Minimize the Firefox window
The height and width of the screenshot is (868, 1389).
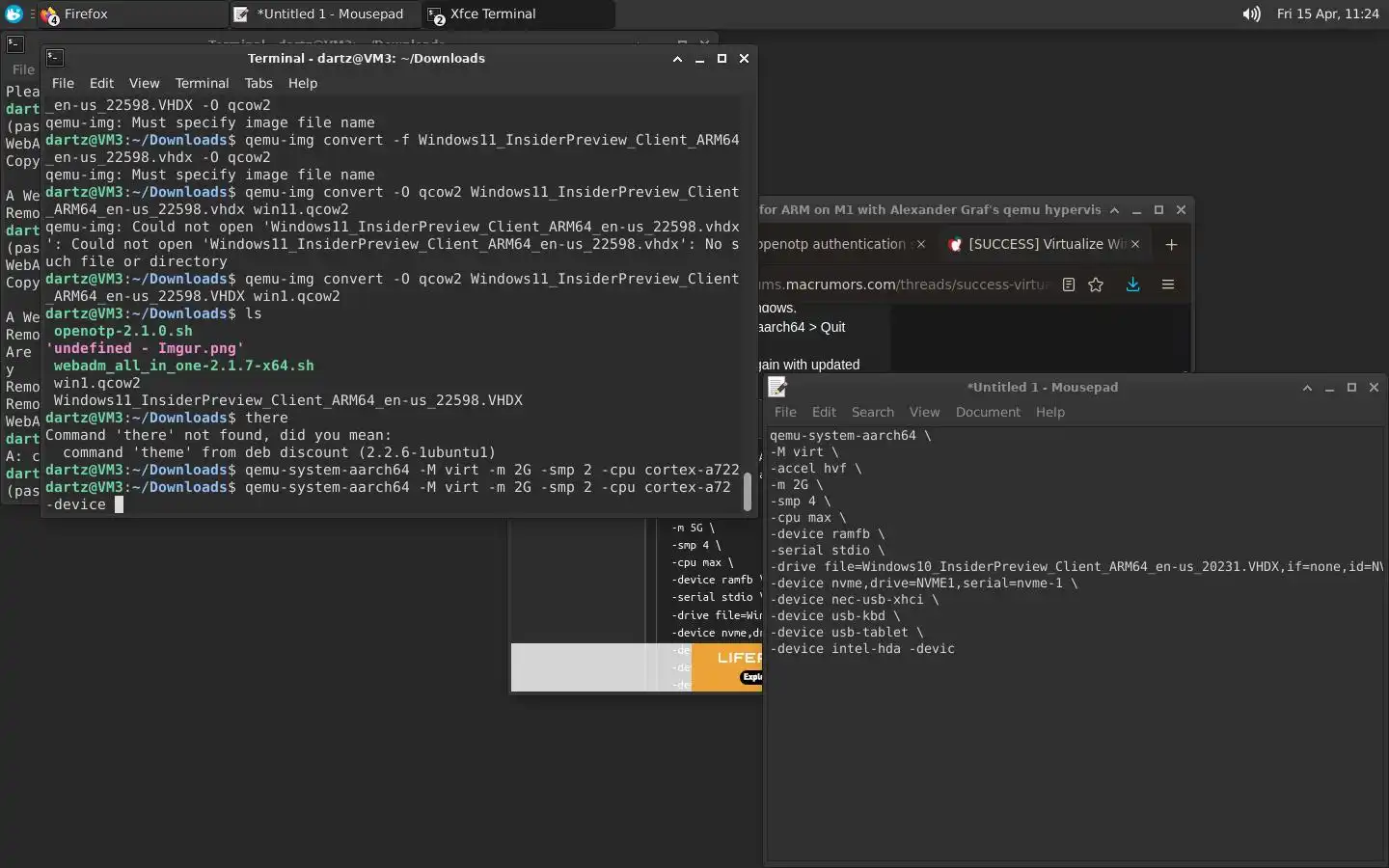point(1136,210)
